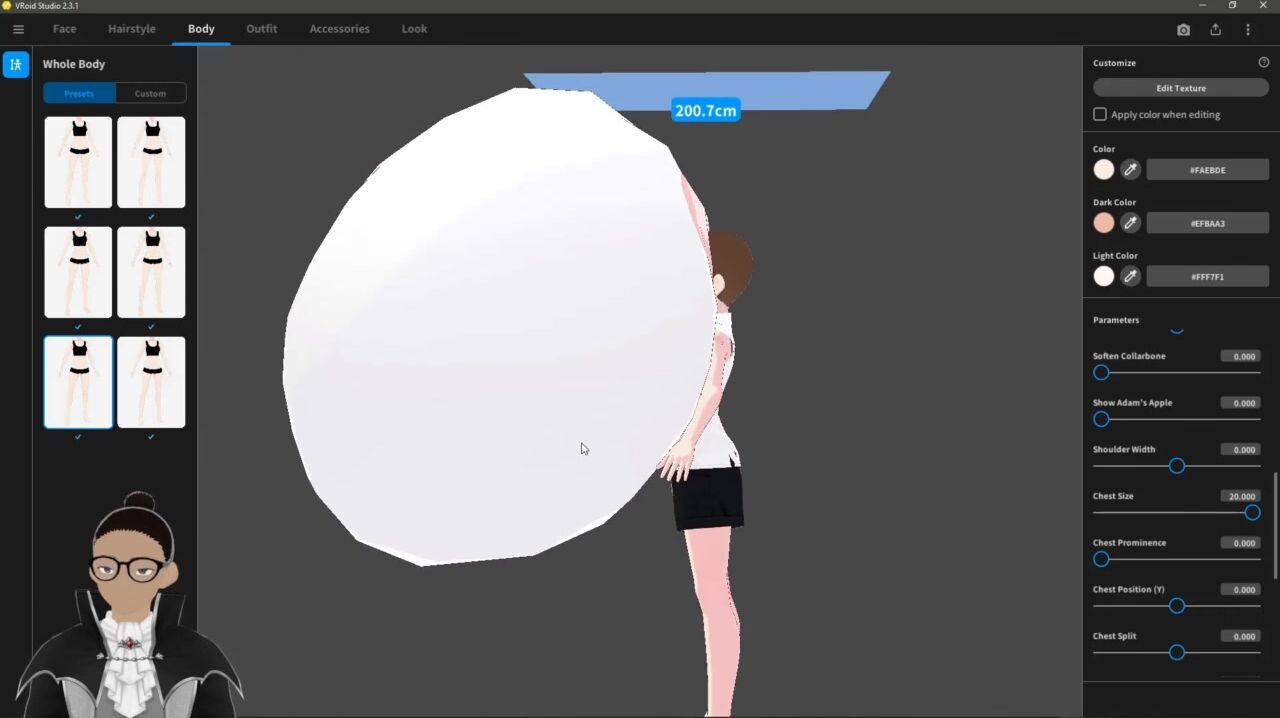Switch to the Presets toggle
The width and height of the screenshot is (1280, 718).
click(x=79, y=94)
